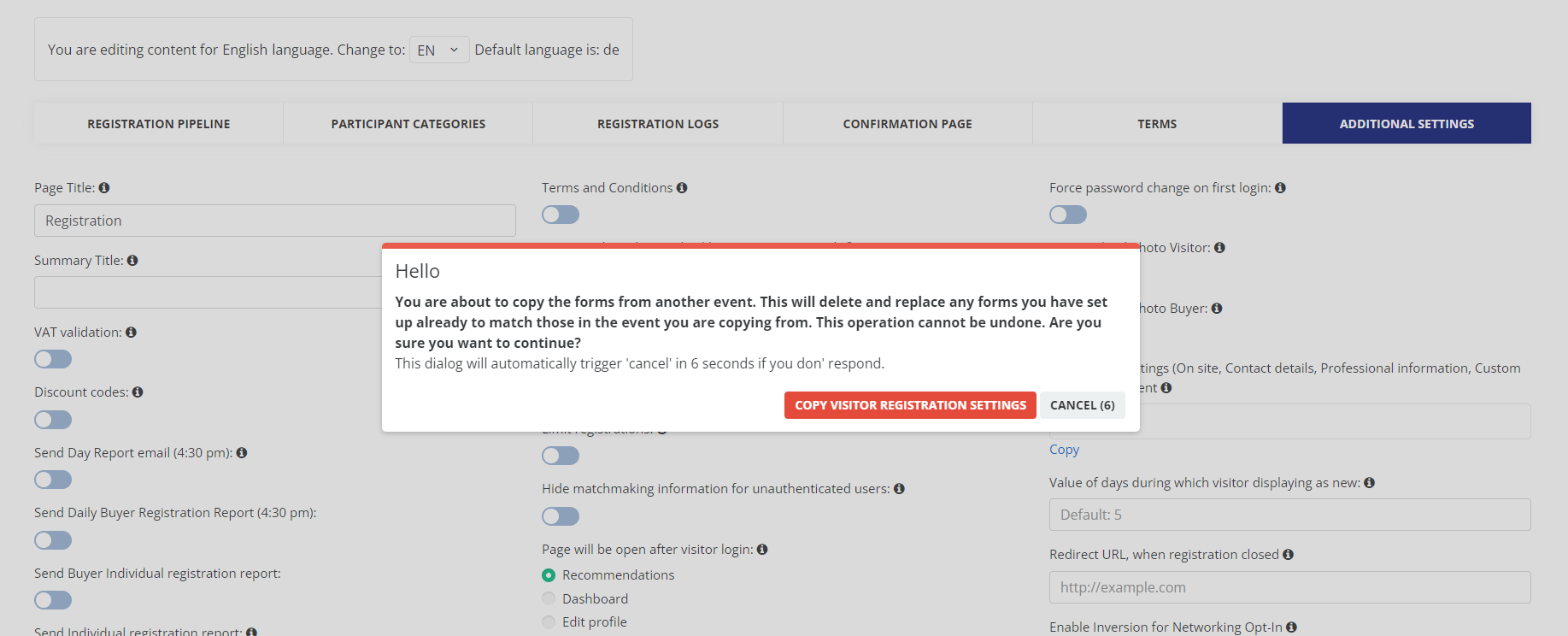Viewport: 1568px width, 636px height.
Task: Enable the VAT validation toggle
Action: (53, 360)
